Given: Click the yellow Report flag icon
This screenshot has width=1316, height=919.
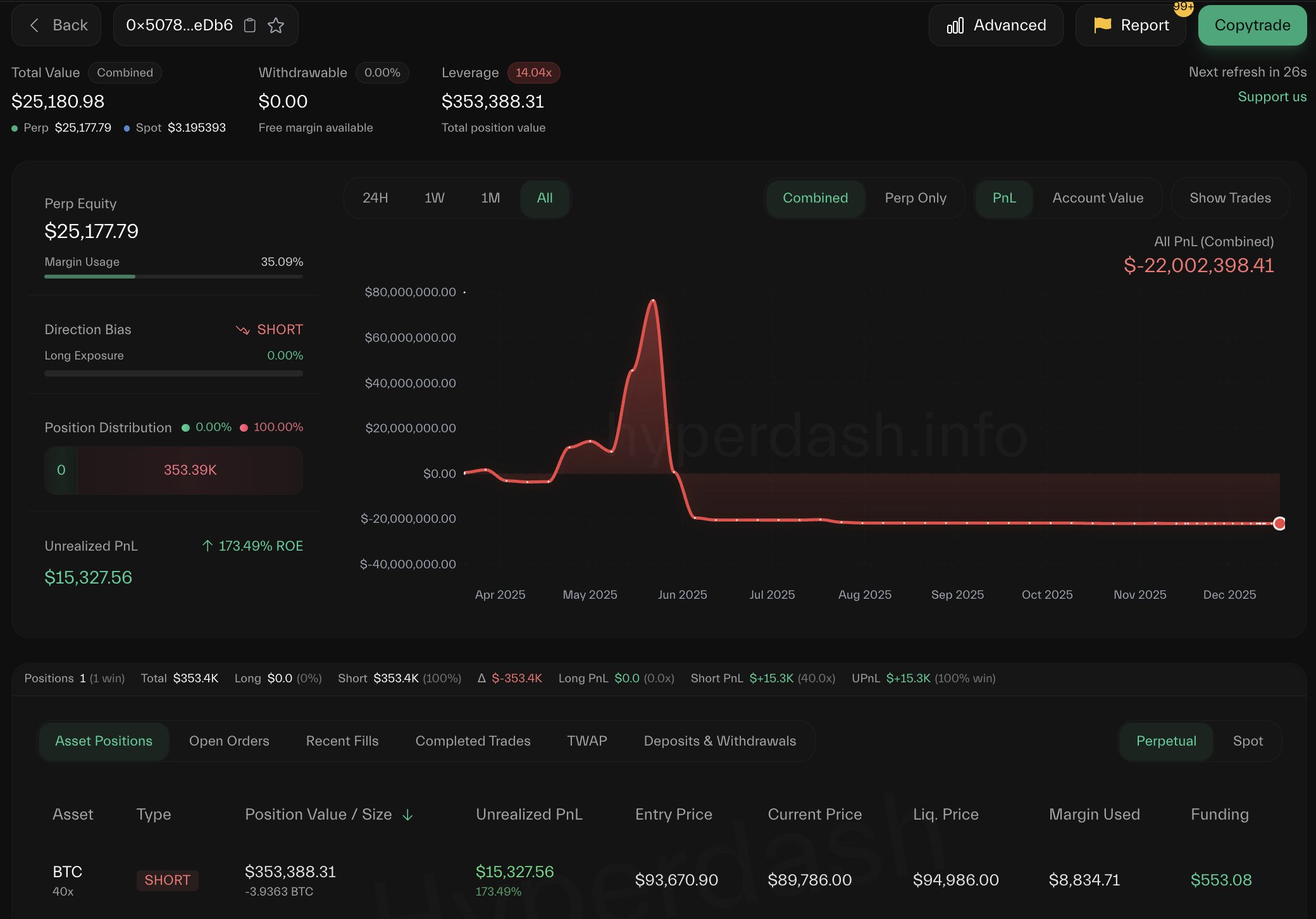Looking at the screenshot, I should (1103, 25).
